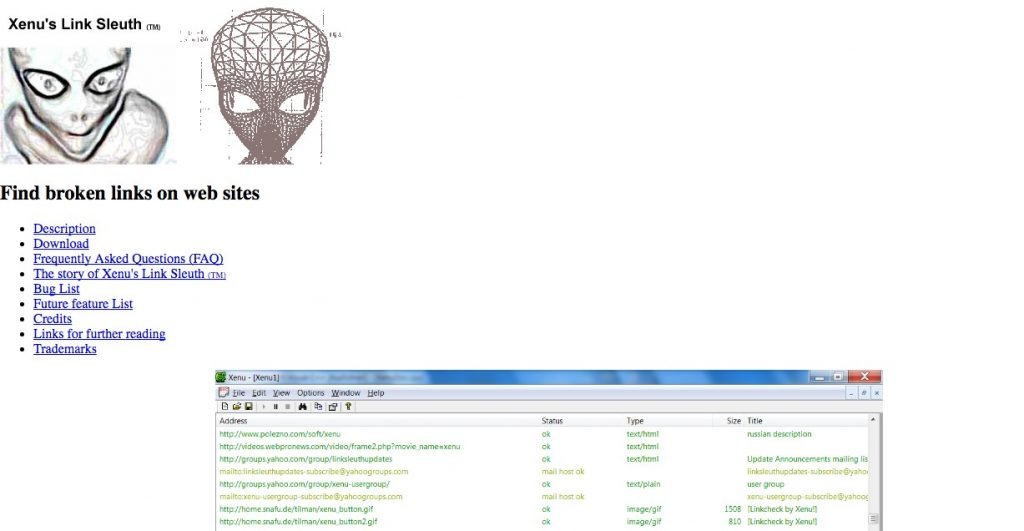Open the Frequently Asked Questions (FAQ) link
1024x531 pixels.
click(128, 259)
